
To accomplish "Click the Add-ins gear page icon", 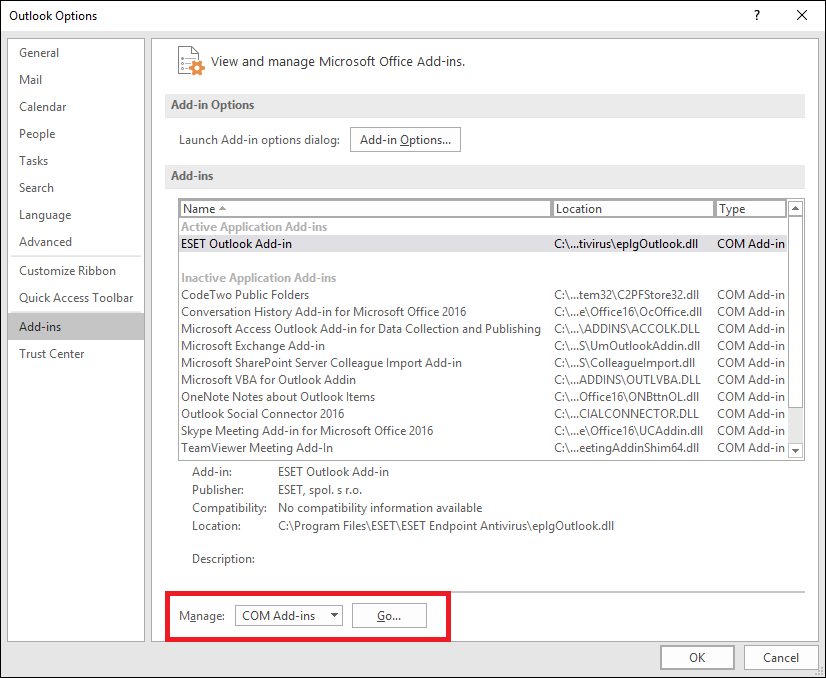I will click(x=190, y=61).
